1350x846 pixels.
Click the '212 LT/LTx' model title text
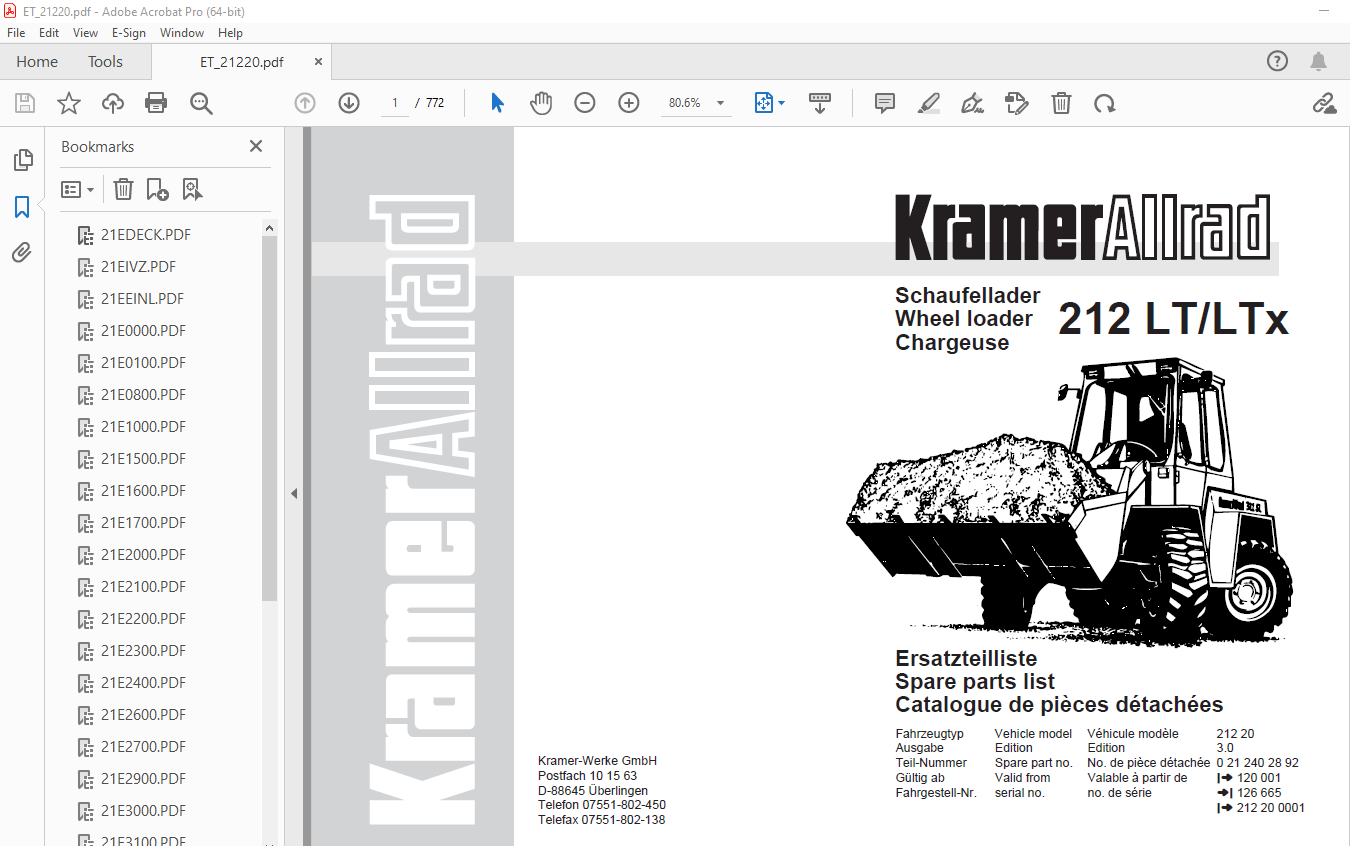tap(1174, 320)
